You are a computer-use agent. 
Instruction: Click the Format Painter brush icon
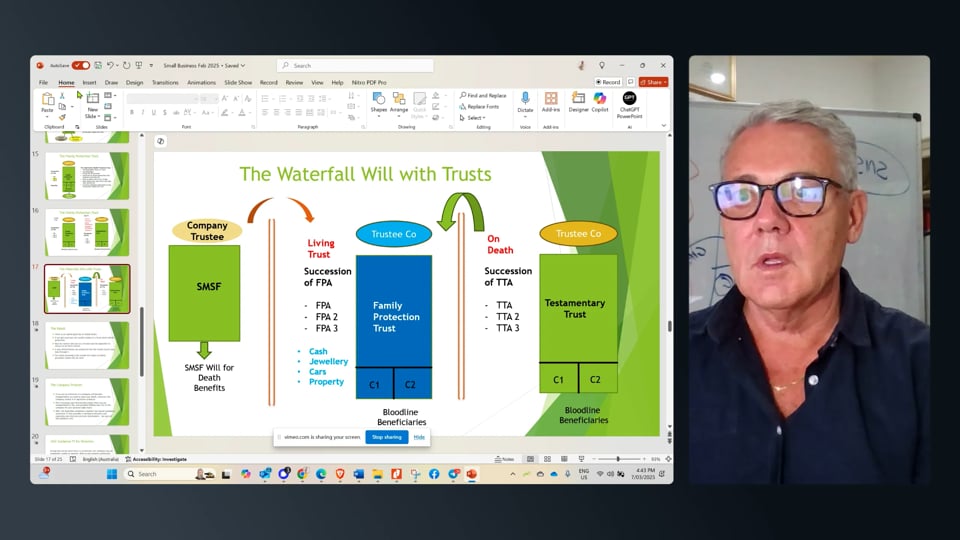pos(62,117)
